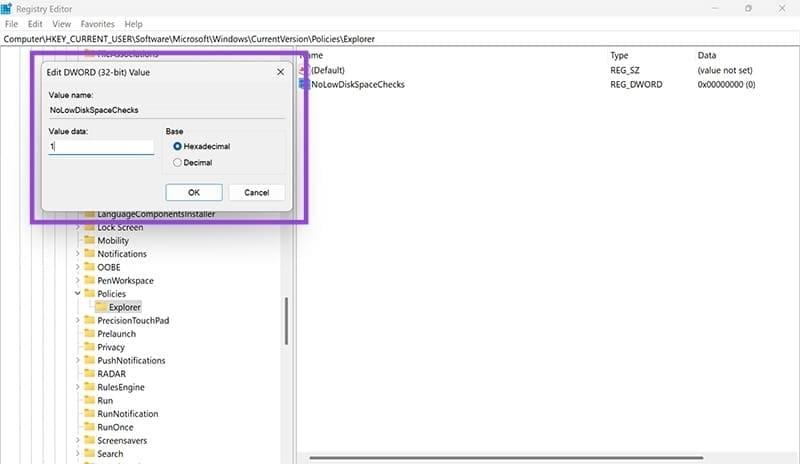The image size is (800, 464).
Task: Expand the RADAR tree node
Action: [x=77, y=374]
